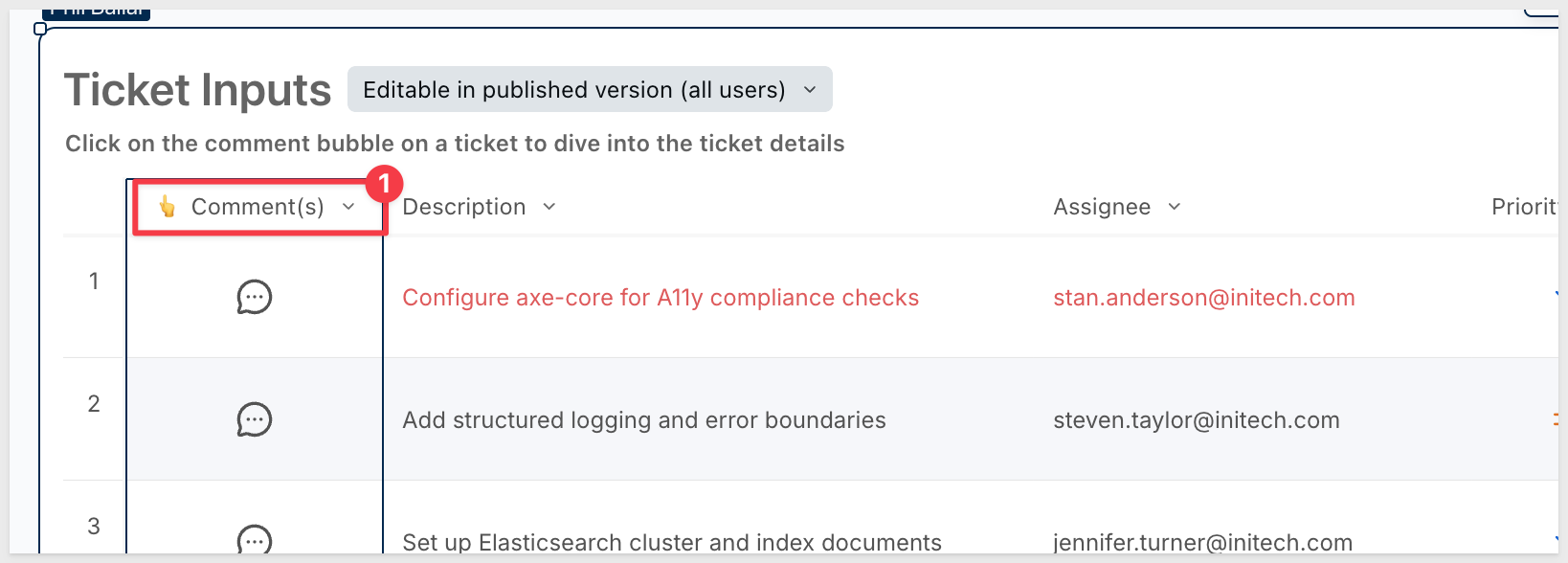
Task: Click stan.anderson@initech.com assignee cell
Action: pos(1204,298)
